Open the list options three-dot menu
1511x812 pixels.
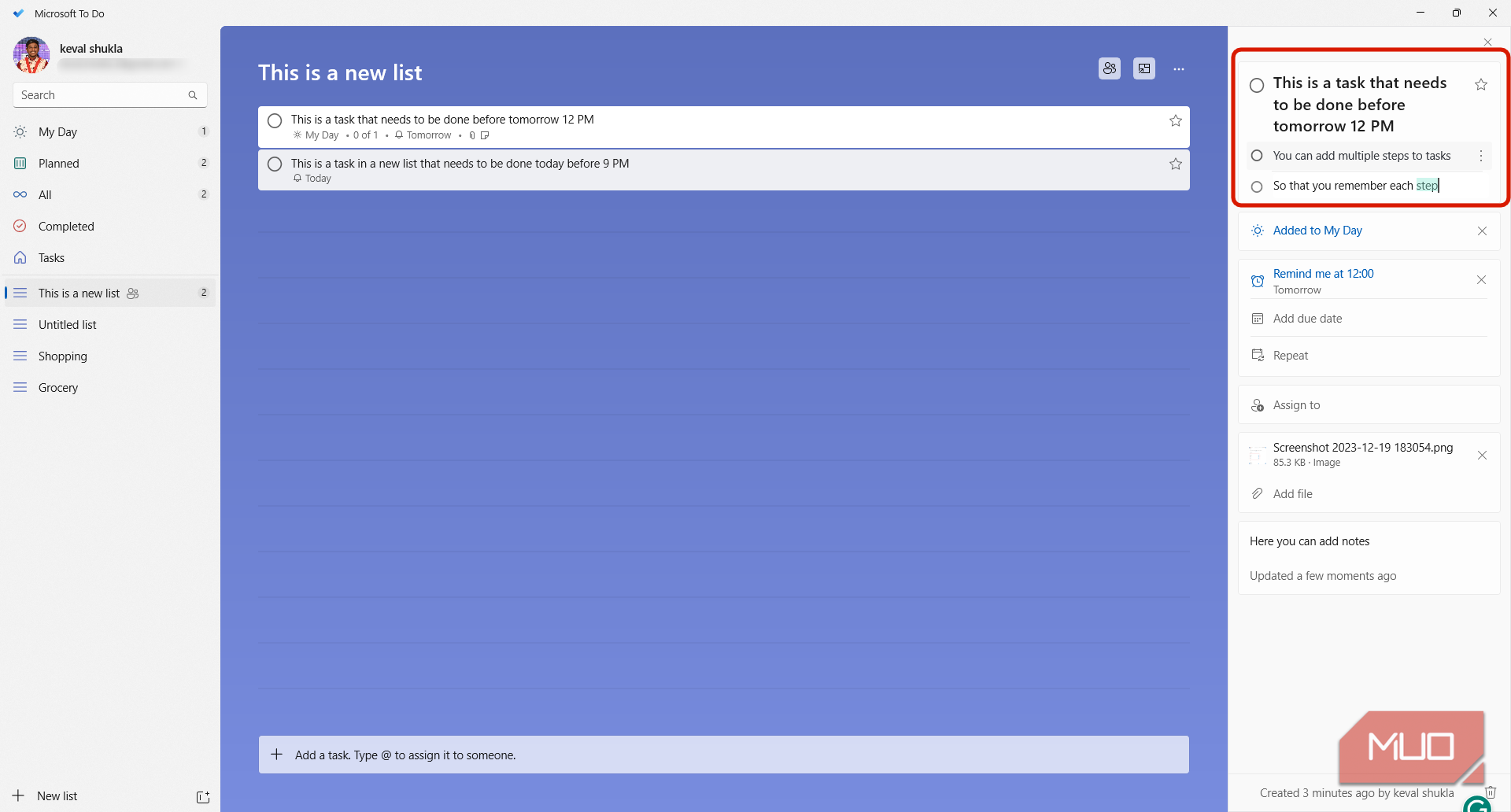[1179, 69]
